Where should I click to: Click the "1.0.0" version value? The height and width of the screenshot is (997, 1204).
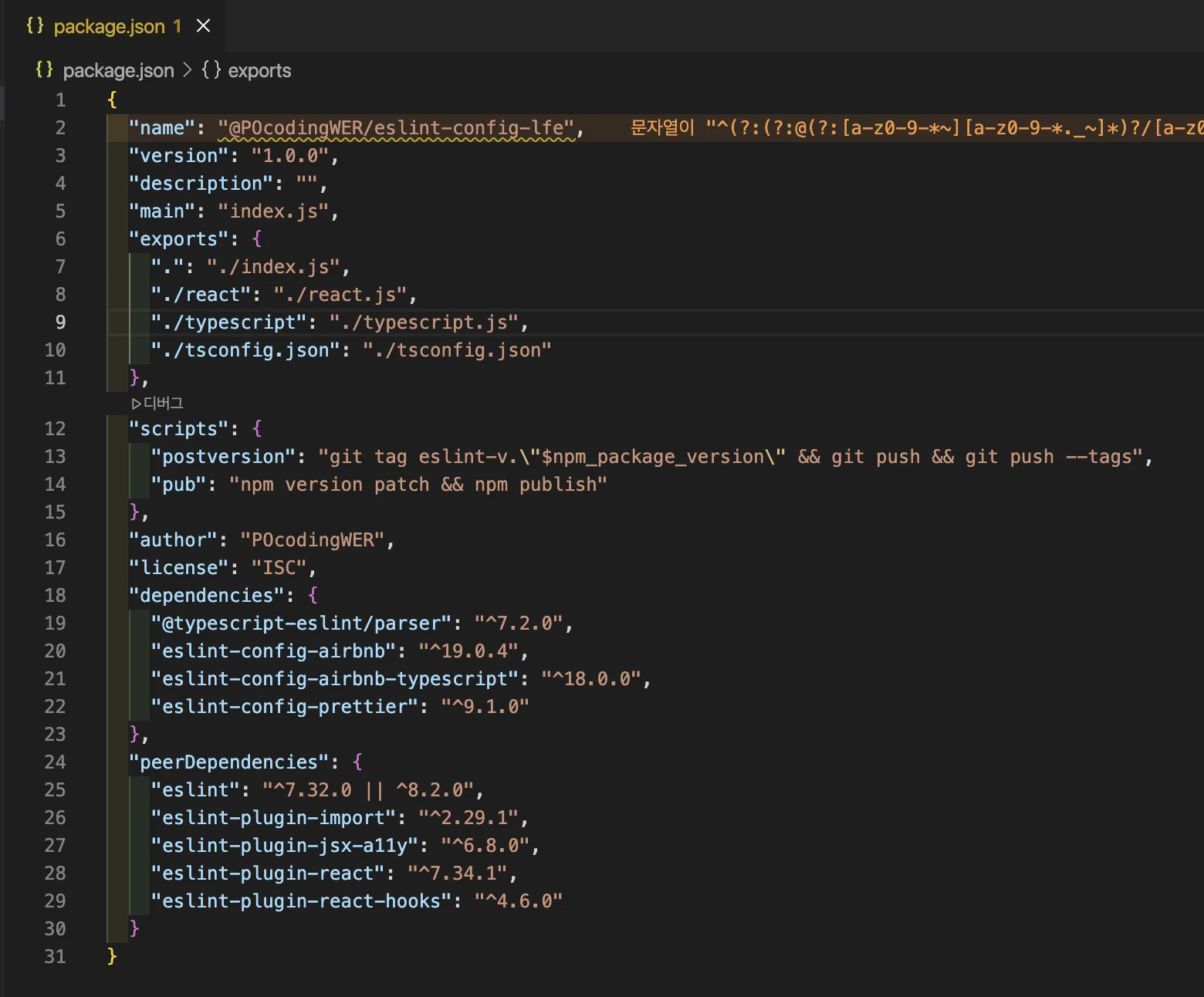[x=291, y=155]
